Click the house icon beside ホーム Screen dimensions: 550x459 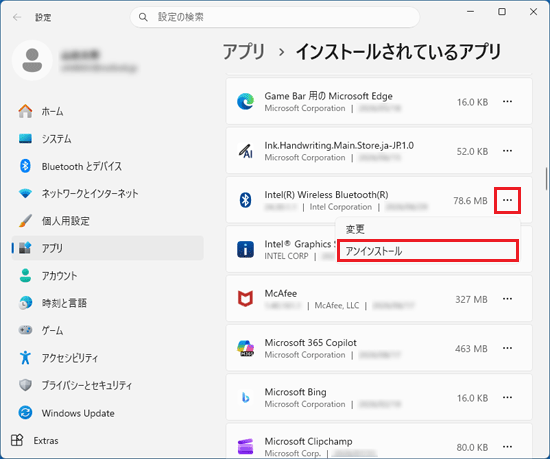[x=25, y=111]
